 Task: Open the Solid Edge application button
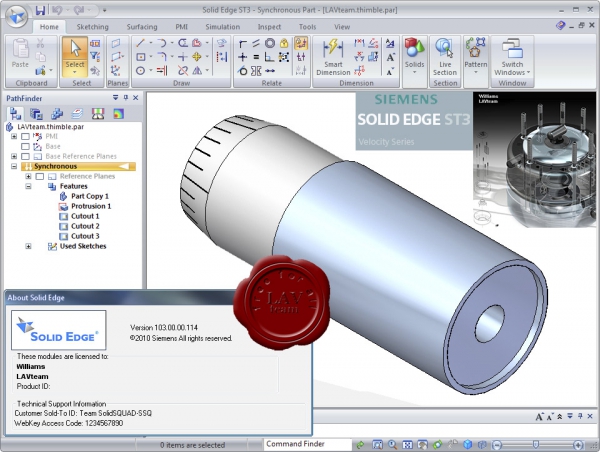click(x=17, y=16)
